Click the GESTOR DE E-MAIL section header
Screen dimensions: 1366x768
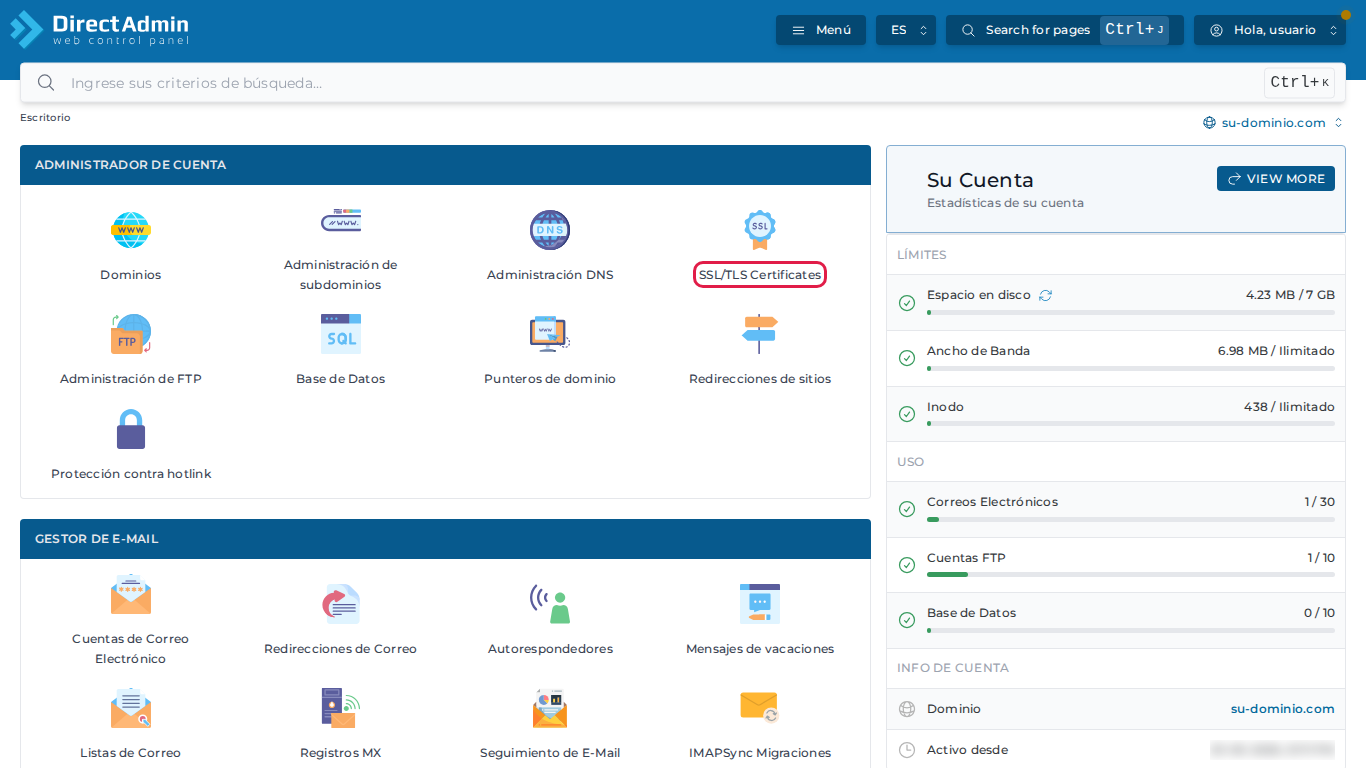445,539
